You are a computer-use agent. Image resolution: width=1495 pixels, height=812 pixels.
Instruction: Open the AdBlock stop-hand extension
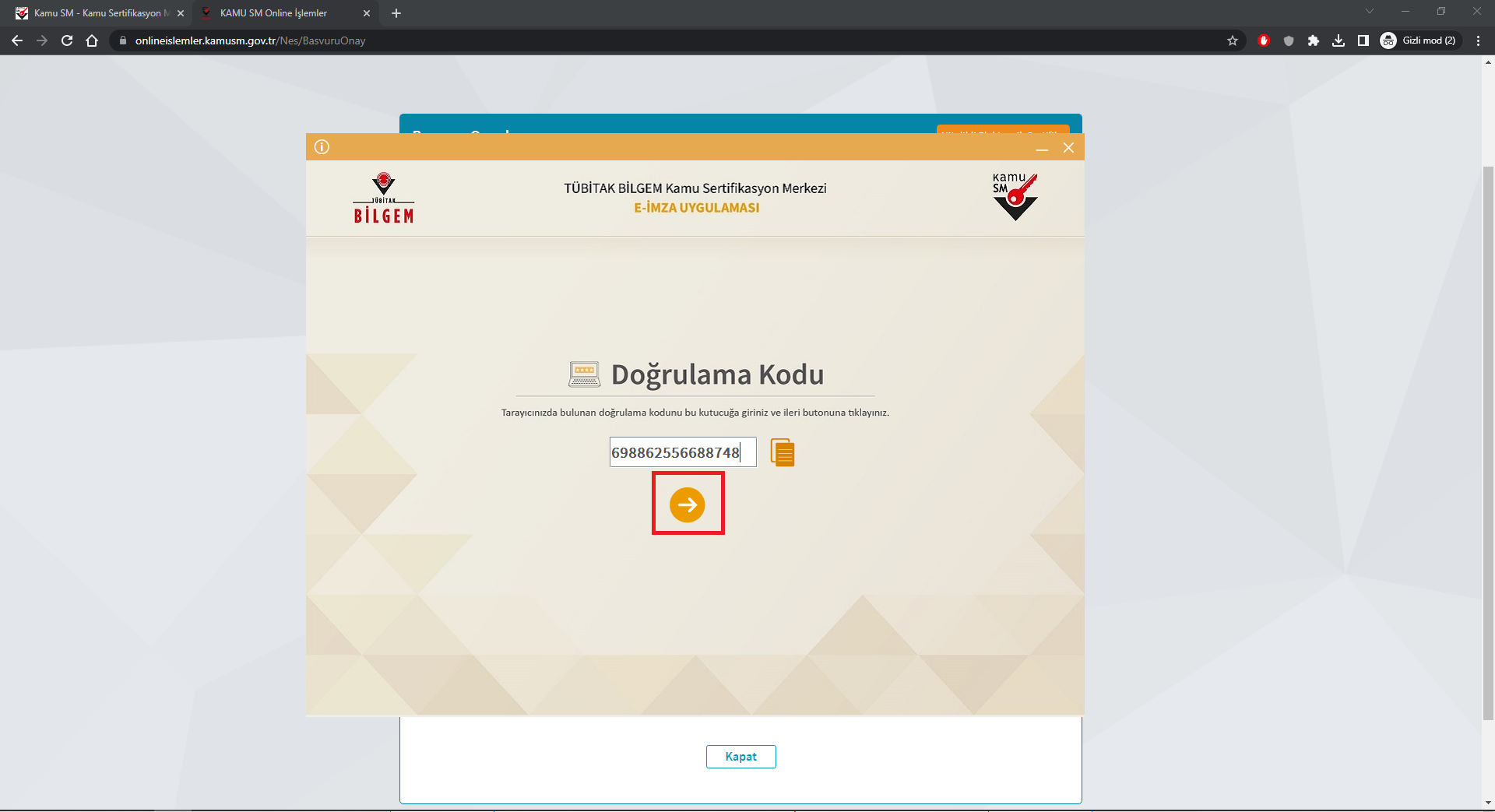point(1264,40)
